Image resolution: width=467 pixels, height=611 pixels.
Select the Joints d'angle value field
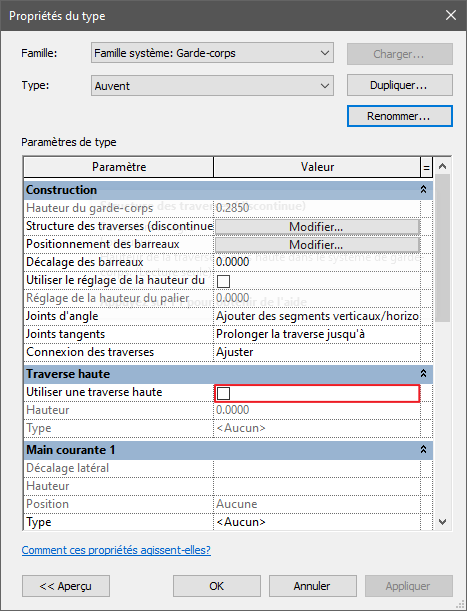pyautogui.click(x=317, y=316)
